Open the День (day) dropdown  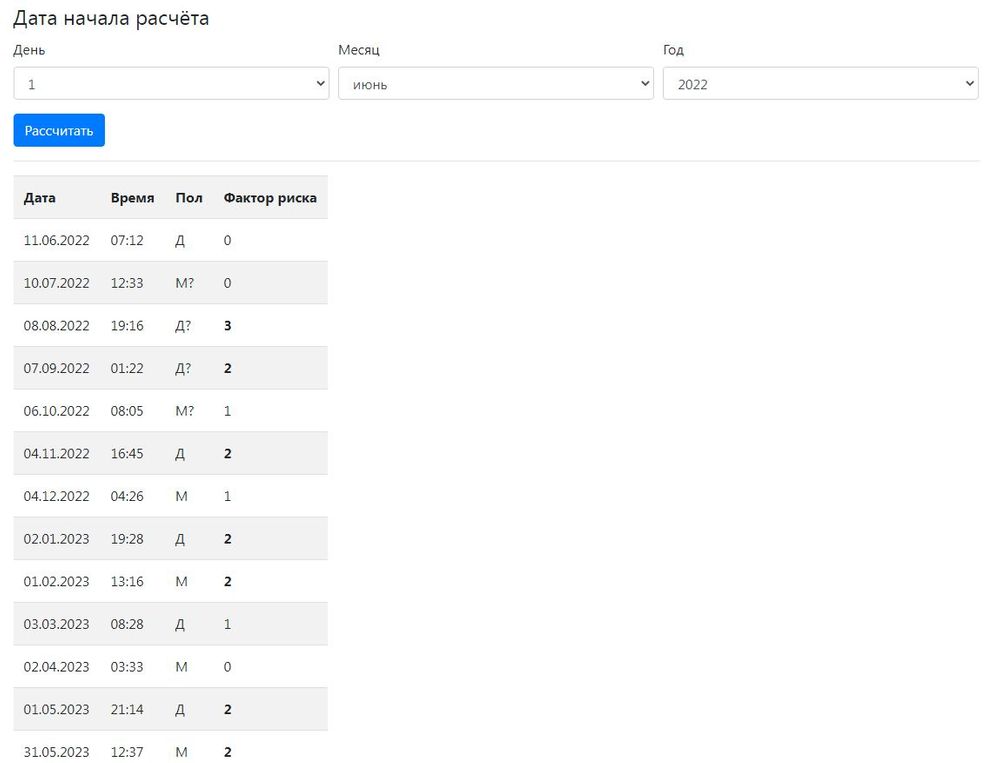click(x=171, y=84)
